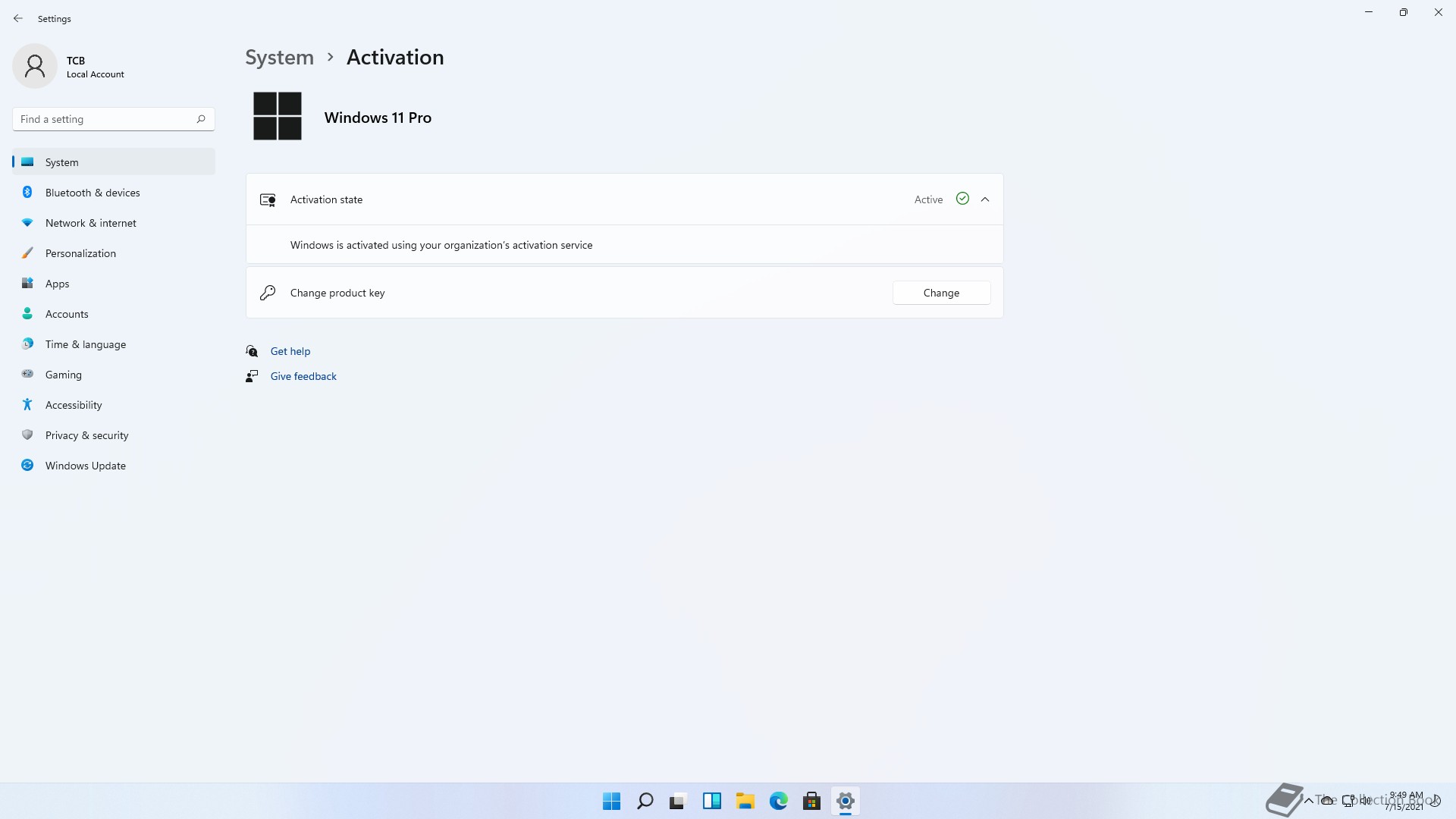Go to the Apps settings section
This screenshot has height=819, width=1456.
click(57, 284)
